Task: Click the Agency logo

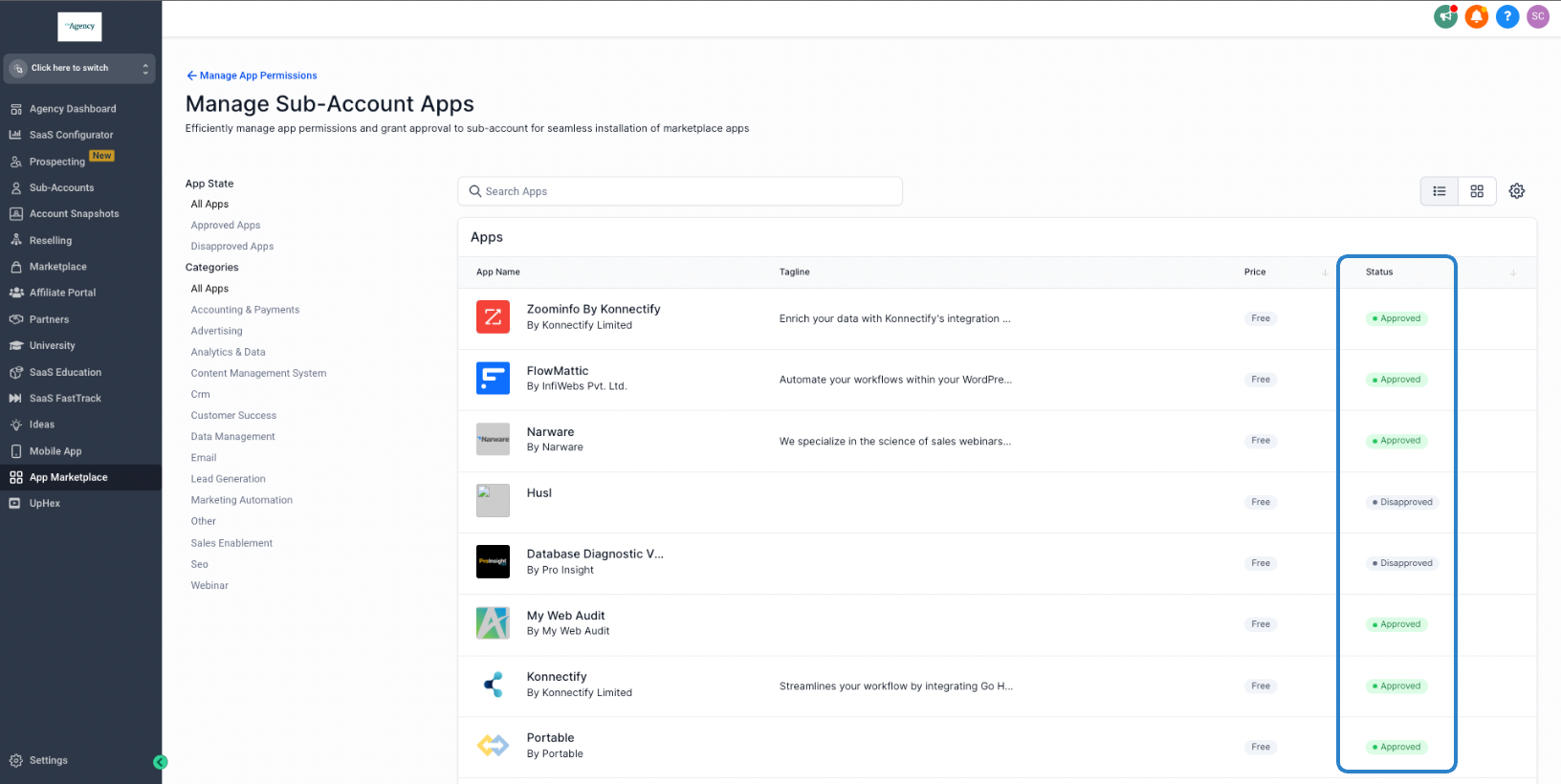Action: [79, 27]
